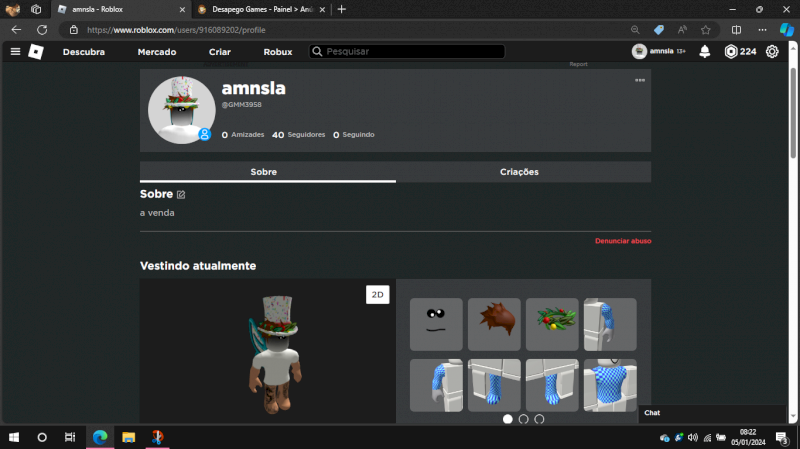Edit the Sobre description with pencil icon
This screenshot has width=800, height=449.
tap(181, 194)
